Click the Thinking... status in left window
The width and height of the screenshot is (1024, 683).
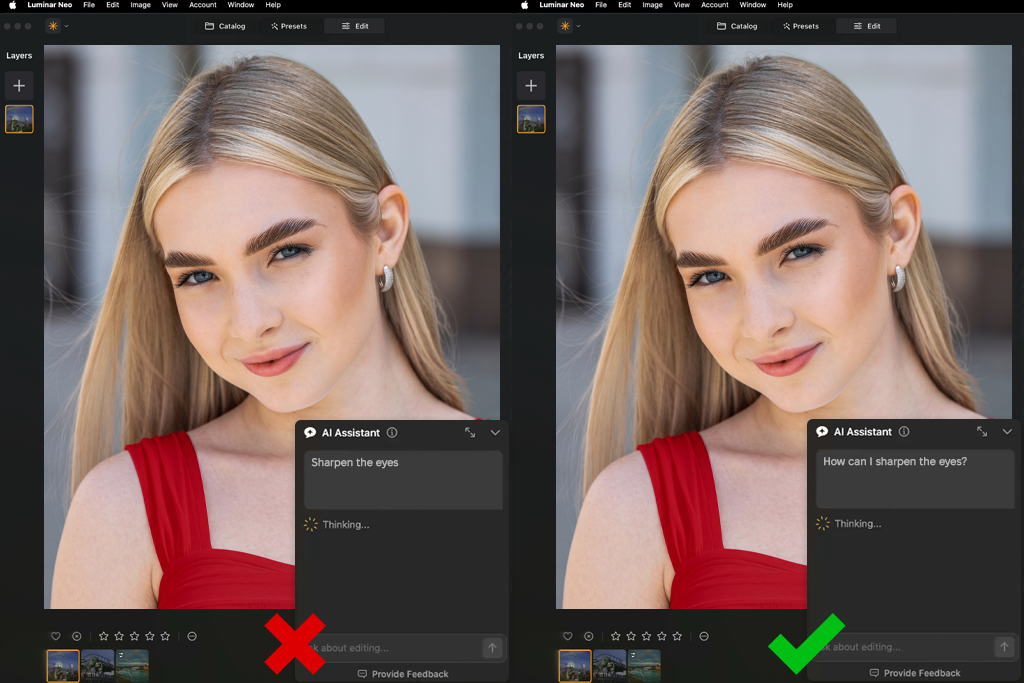tap(345, 524)
